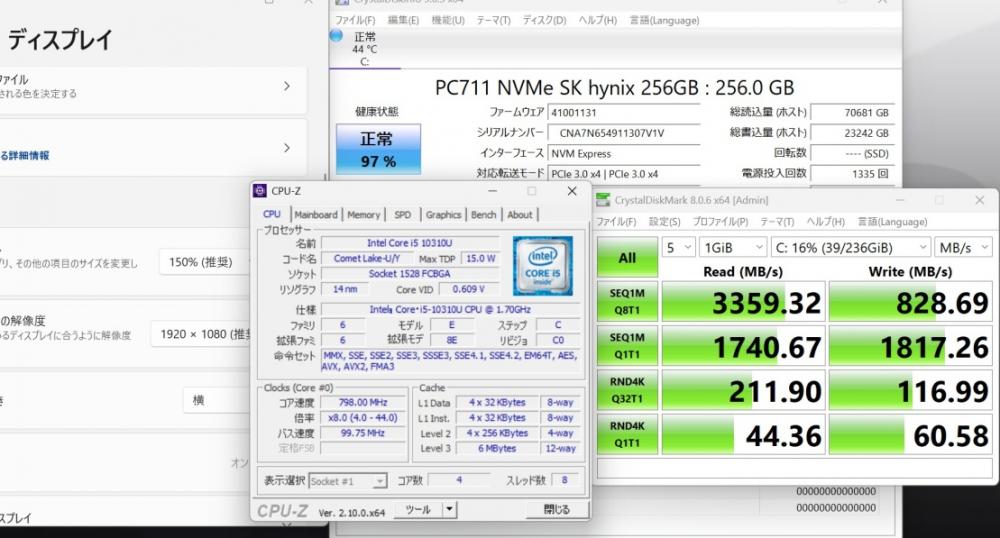Click RND4K Q1T1 write result 60.58

tap(911, 435)
